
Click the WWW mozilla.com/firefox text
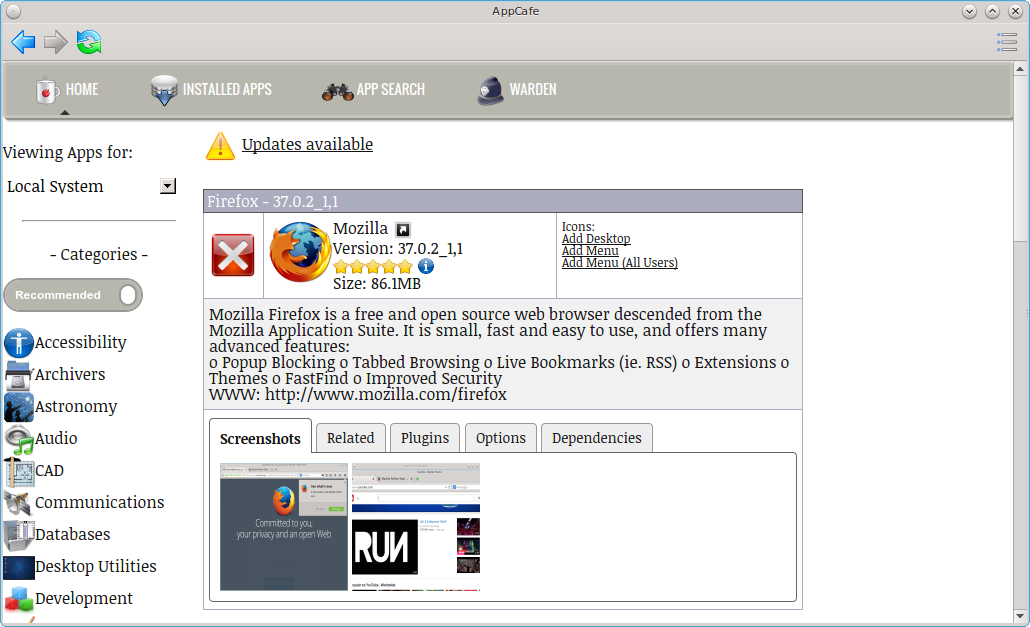357,395
